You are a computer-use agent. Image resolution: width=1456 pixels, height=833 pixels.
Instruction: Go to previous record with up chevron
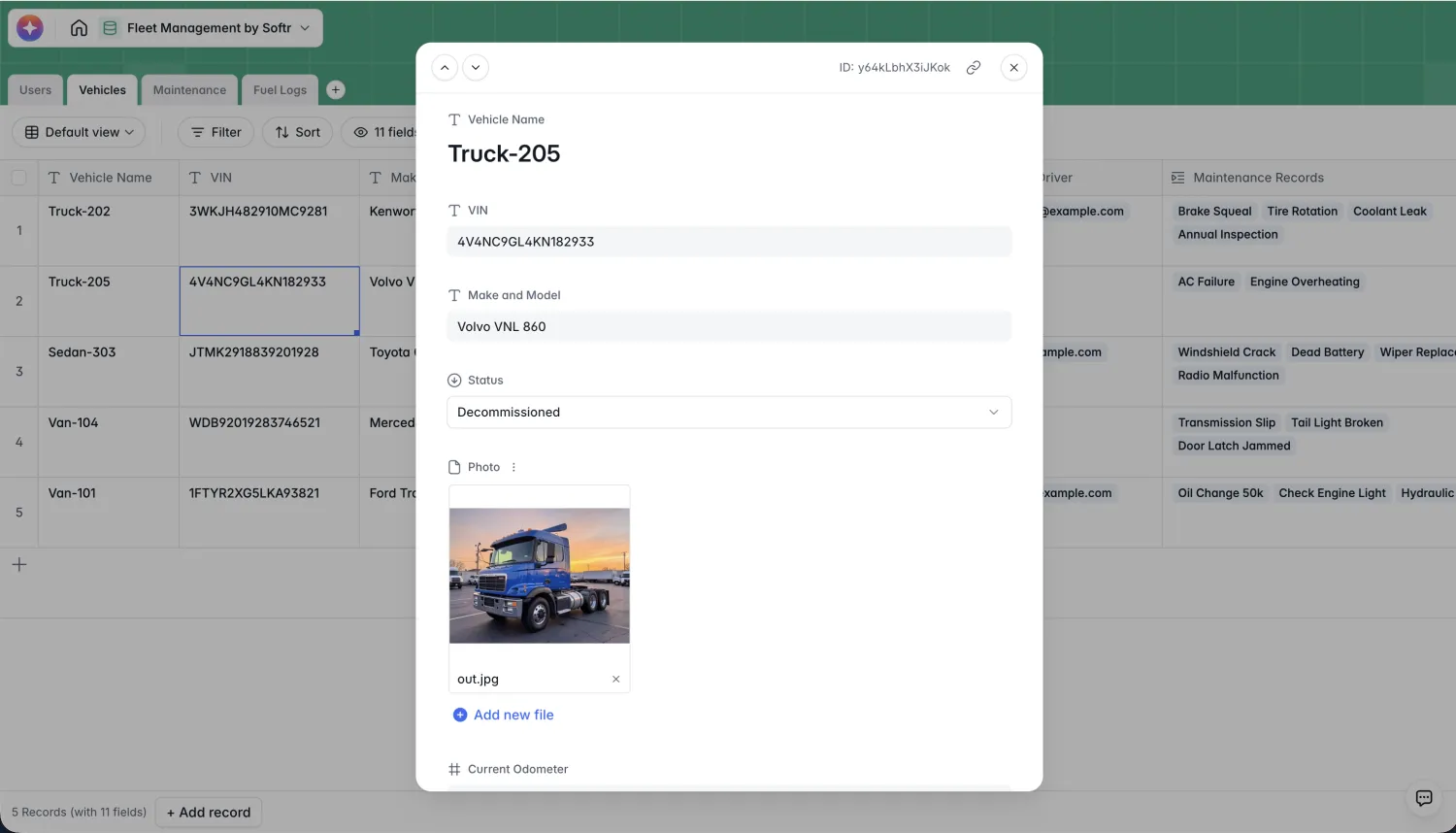[x=445, y=68]
